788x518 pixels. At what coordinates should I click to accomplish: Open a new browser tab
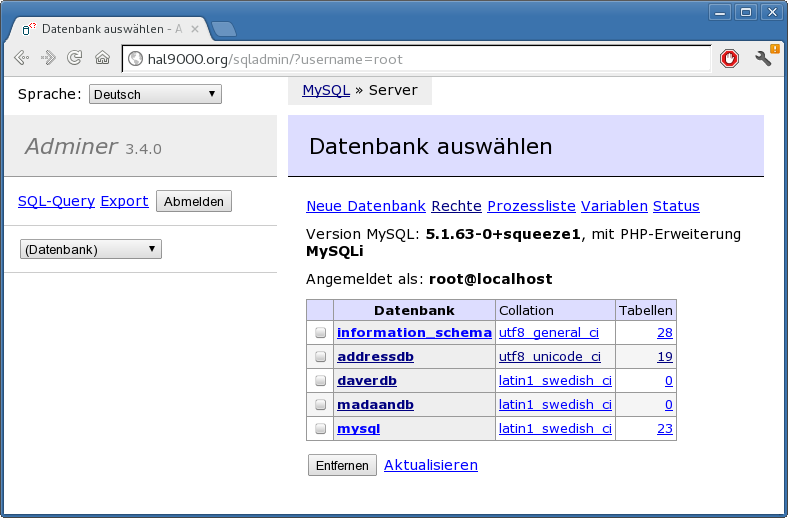pyautogui.click(x=224, y=29)
